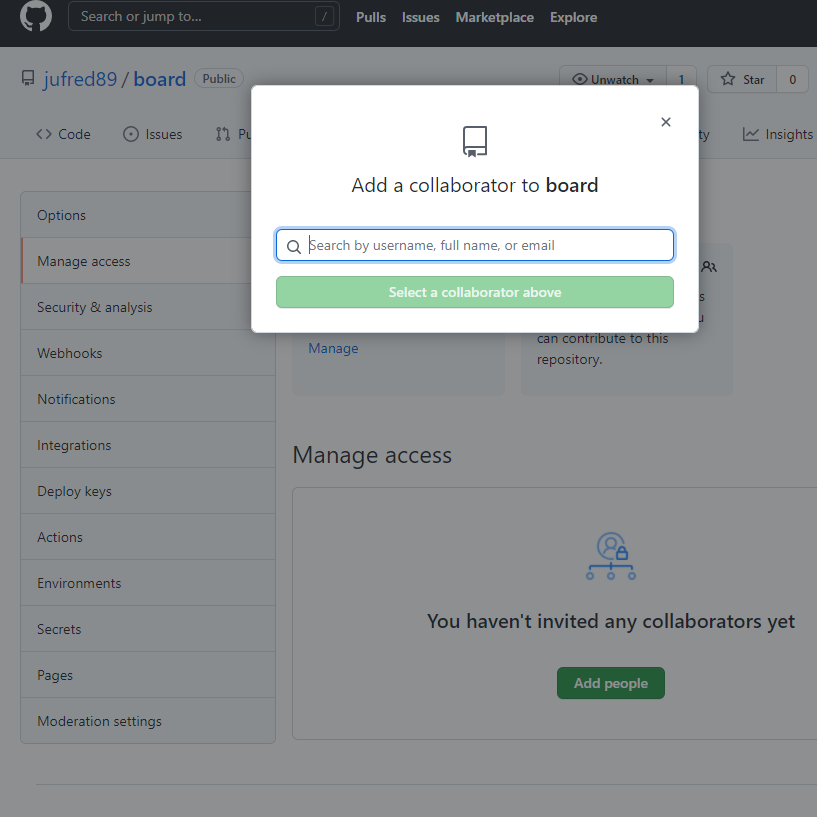Click the repository book icon in dialog
Image resolution: width=817 pixels, height=817 pixels.
475,141
